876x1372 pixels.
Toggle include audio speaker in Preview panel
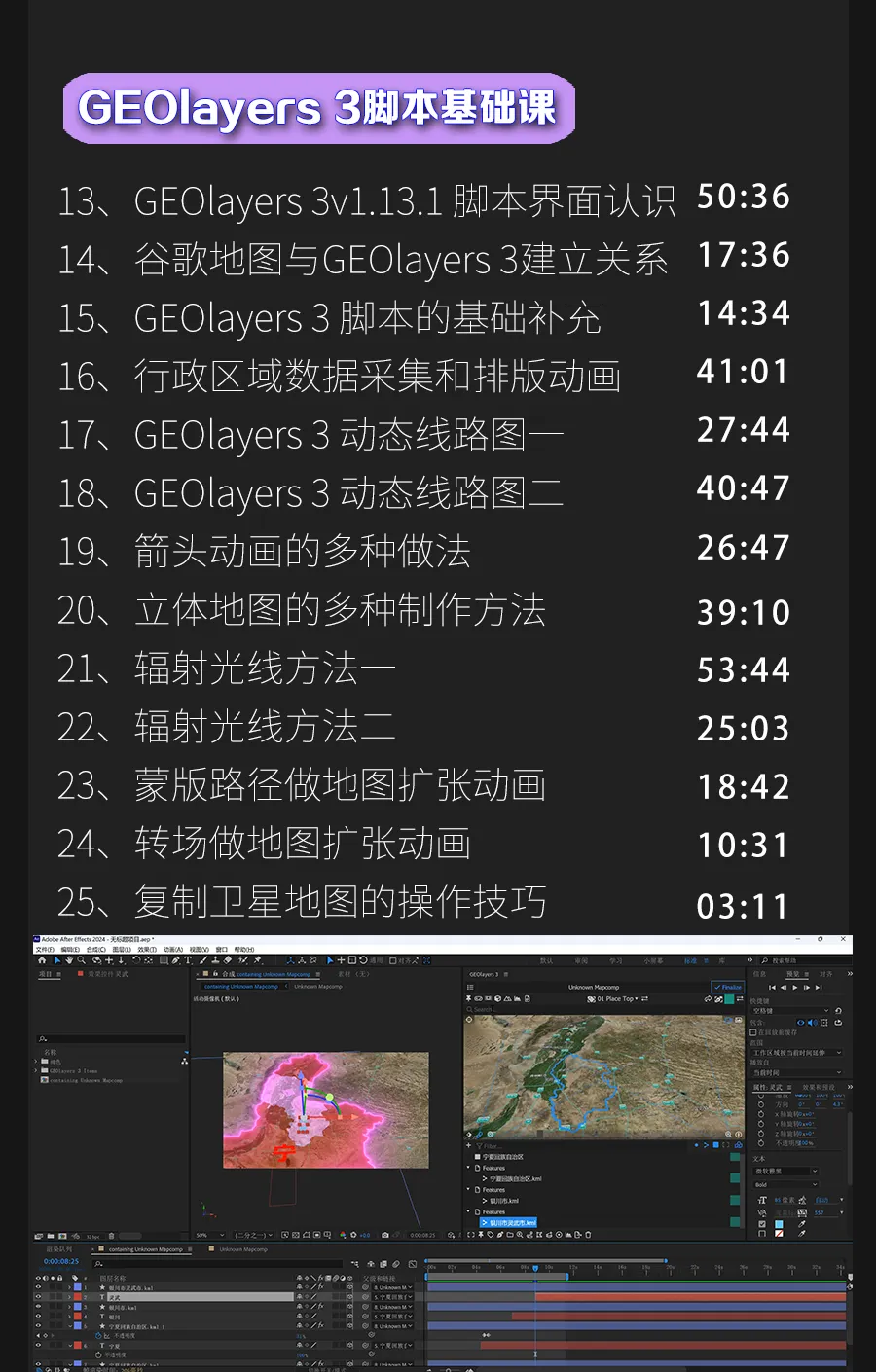[x=811, y=1023]
